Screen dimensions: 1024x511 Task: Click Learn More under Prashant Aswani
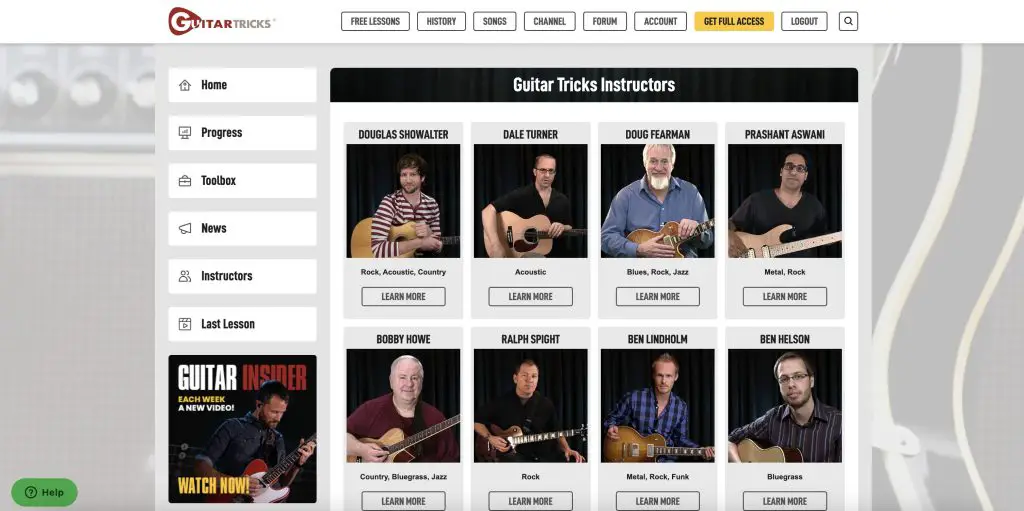coord(785,297)
